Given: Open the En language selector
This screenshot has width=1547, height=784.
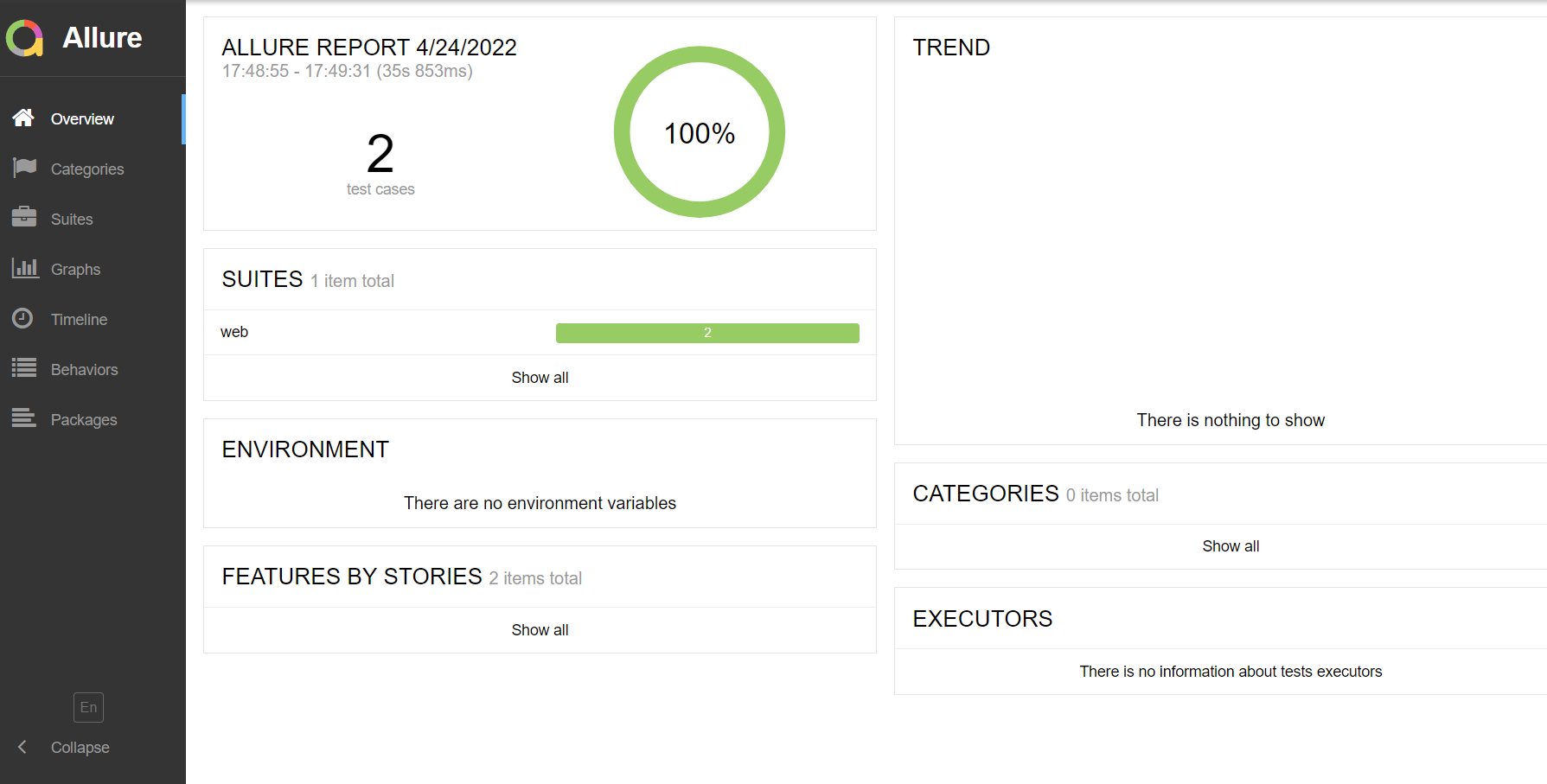Looking at the screenshot, I should (x=88, y=707).
